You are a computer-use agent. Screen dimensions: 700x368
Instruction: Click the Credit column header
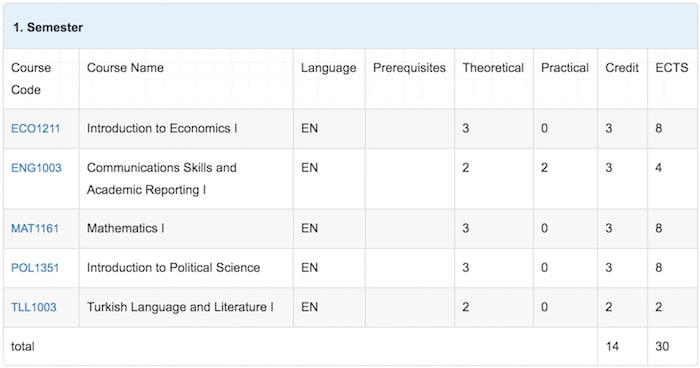(x=622, y=68)
